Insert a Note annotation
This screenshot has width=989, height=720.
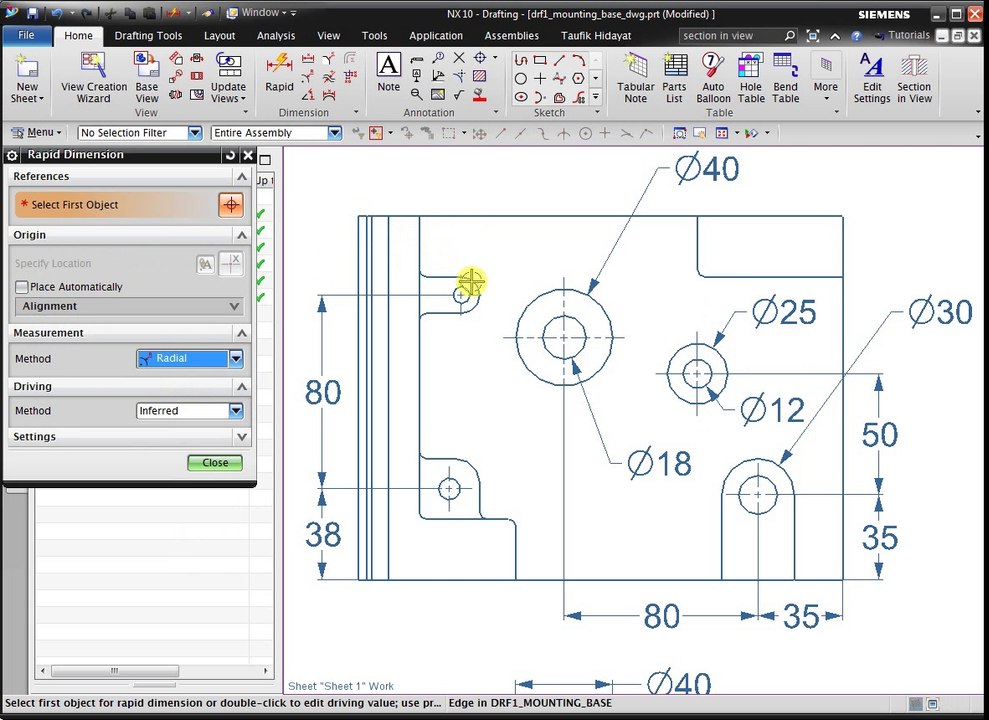389,73
